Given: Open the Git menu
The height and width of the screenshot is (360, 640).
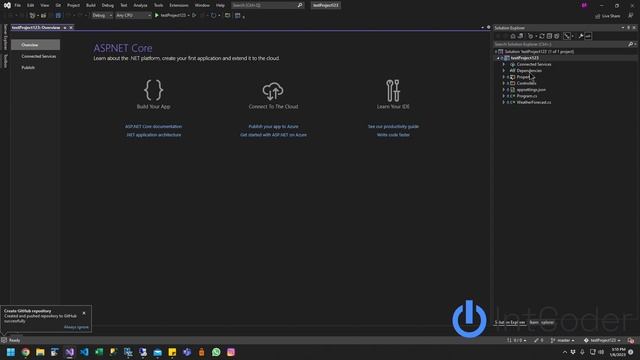Looking at the screenshot, I should (58, 5).
